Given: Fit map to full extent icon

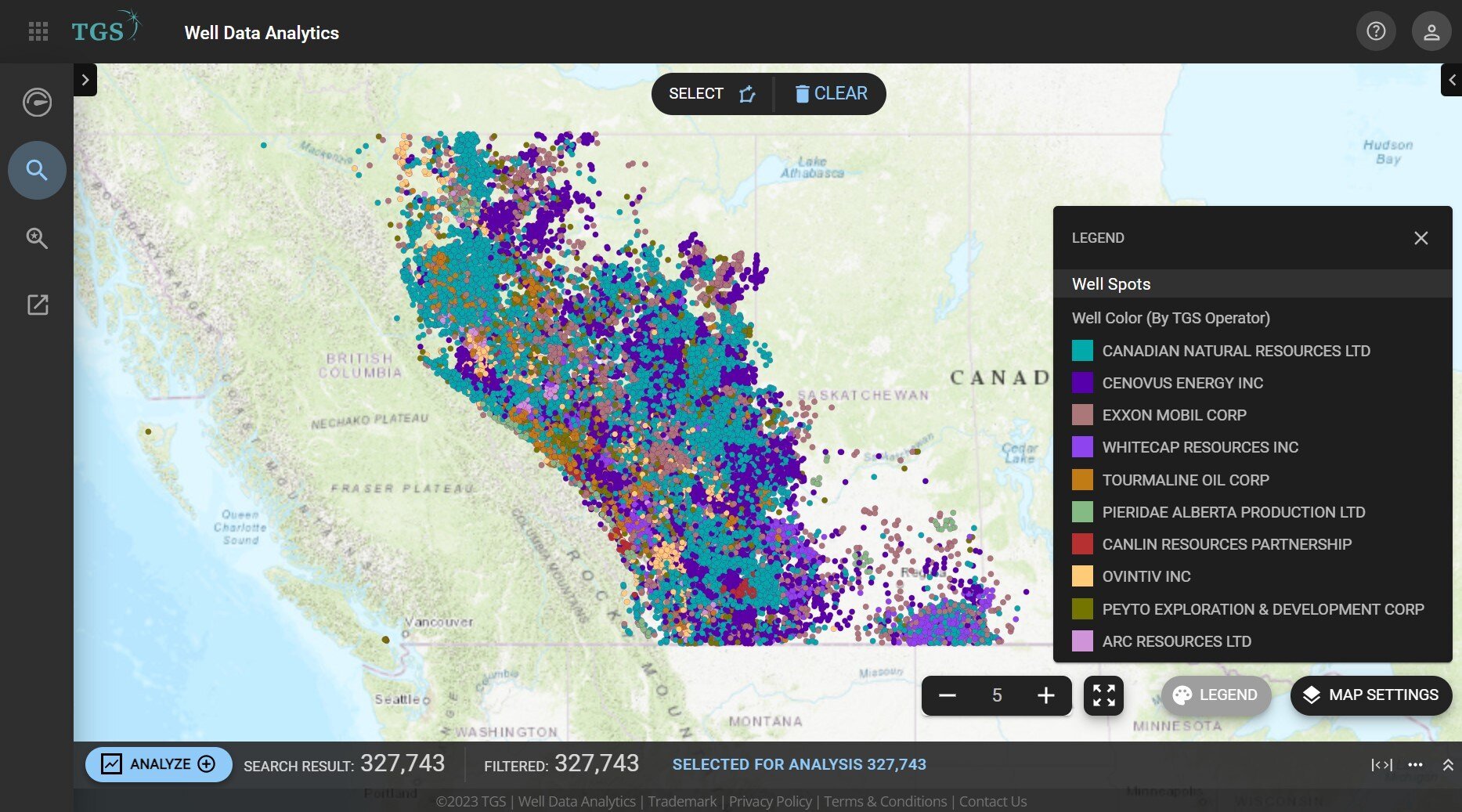Looking at the screenshot, I should pyautogui.click(x=1103, y=695).
